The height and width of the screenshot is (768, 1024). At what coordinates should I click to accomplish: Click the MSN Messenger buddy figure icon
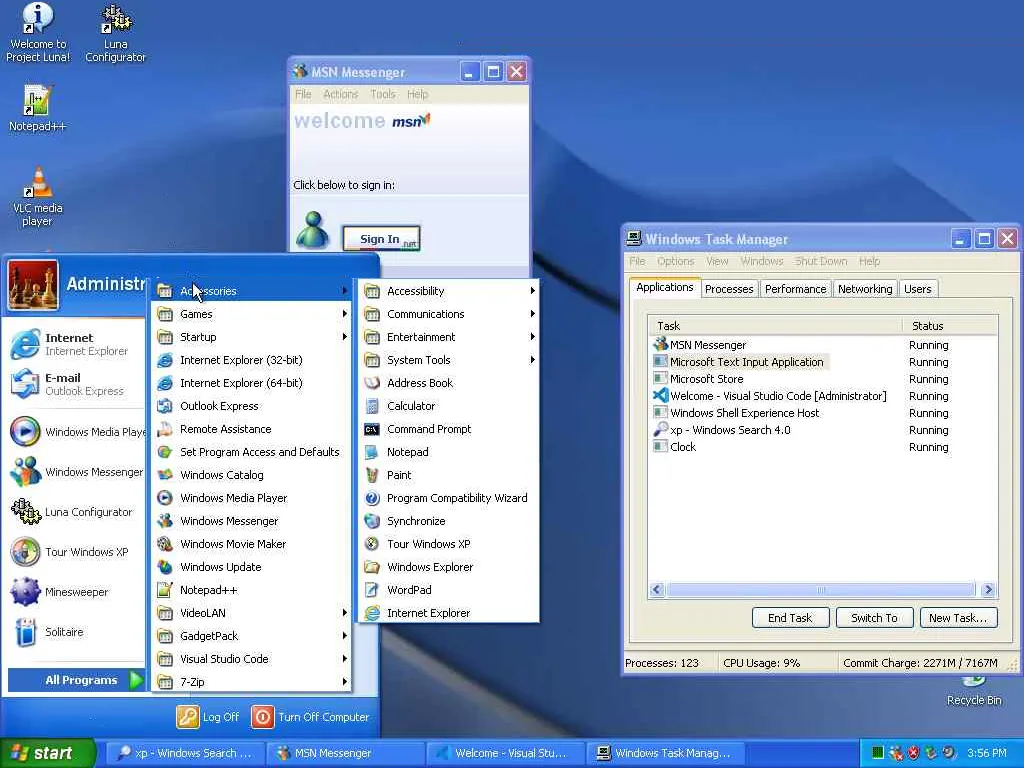[x=312, y=230]
